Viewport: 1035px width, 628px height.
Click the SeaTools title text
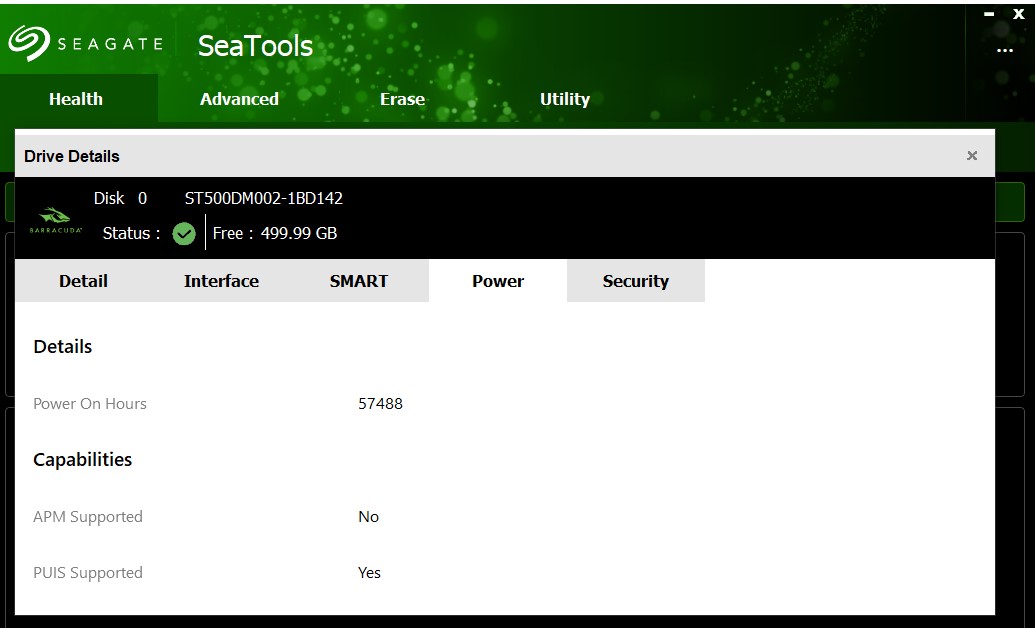(254, 45)
